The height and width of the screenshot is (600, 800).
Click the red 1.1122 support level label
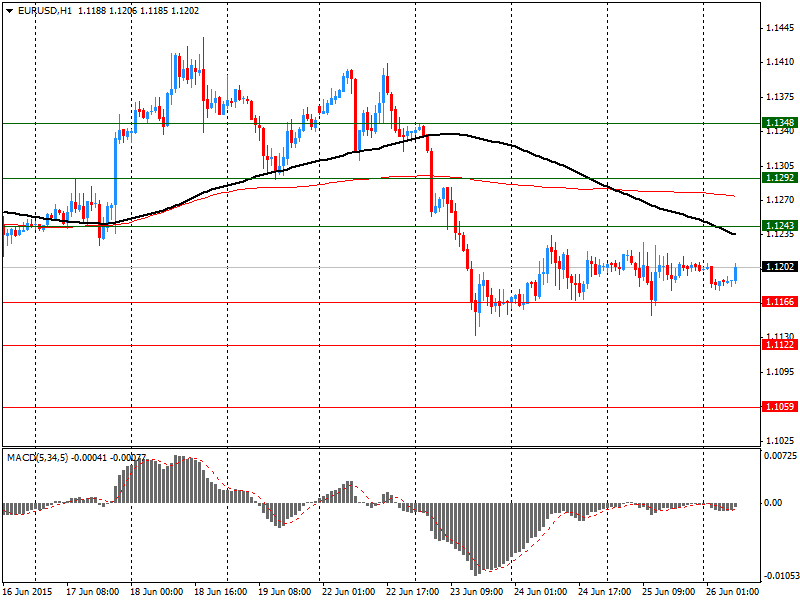pyautogui.click(x=779, y=345)
